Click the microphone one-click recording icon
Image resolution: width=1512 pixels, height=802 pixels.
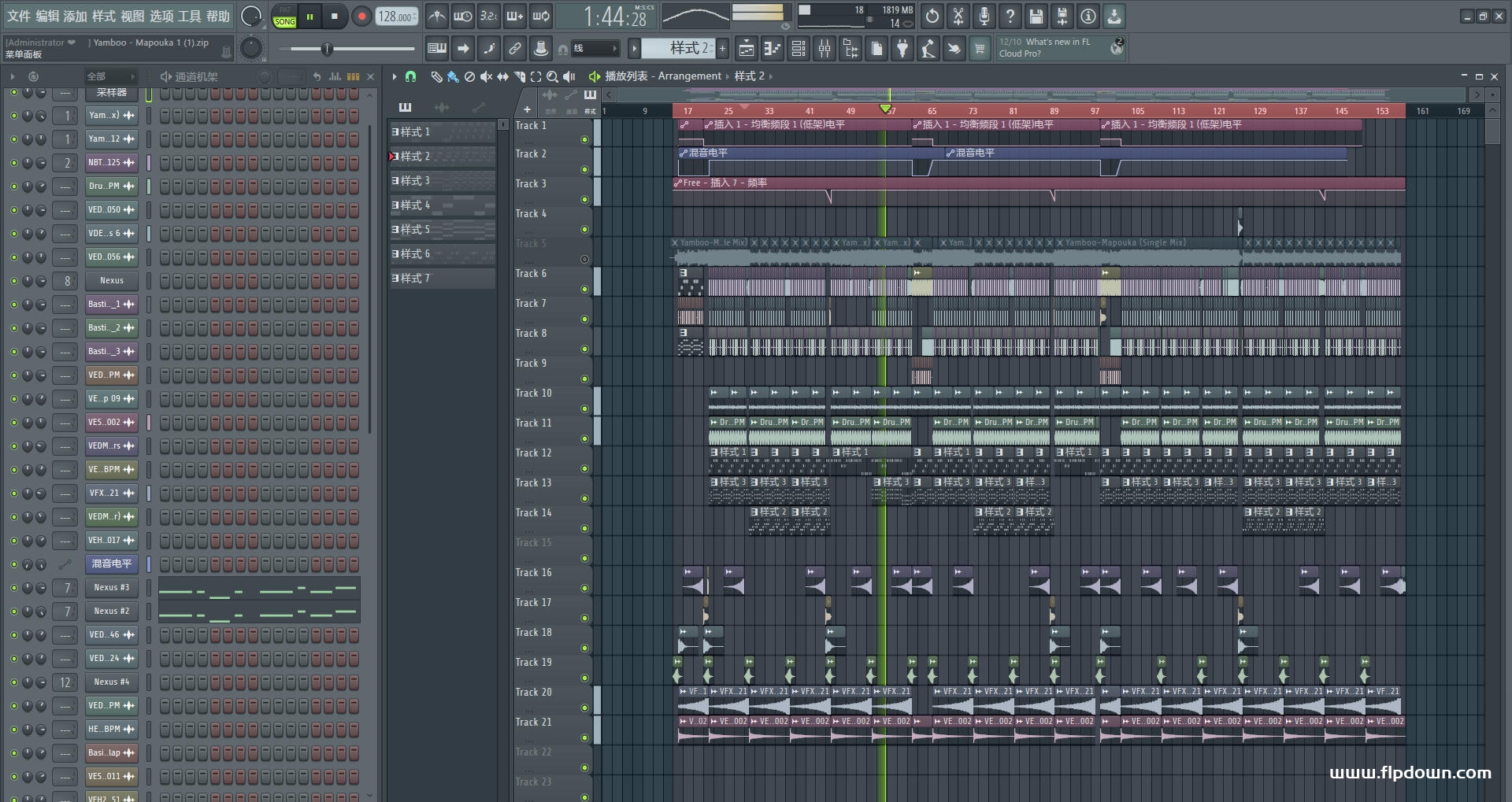click(x=984, y=16)
